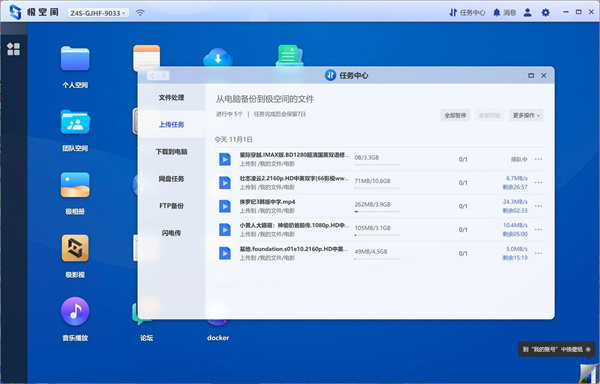The width and height of the screenshot is (600, 384).
Task: Select the 上传任务 tab
Action: pyautogui.click(x=171, y=124)
